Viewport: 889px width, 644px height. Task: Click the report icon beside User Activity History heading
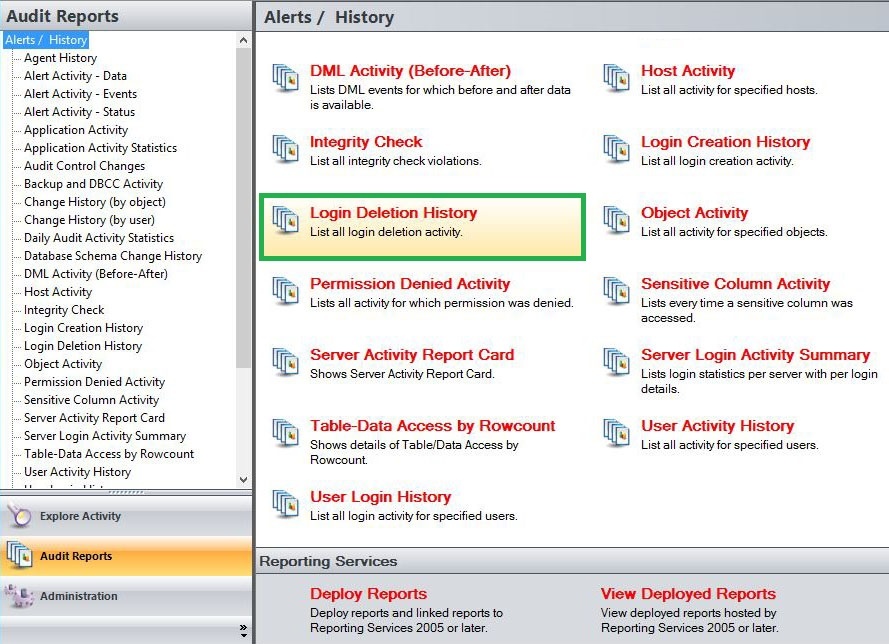tap(616, 432)
